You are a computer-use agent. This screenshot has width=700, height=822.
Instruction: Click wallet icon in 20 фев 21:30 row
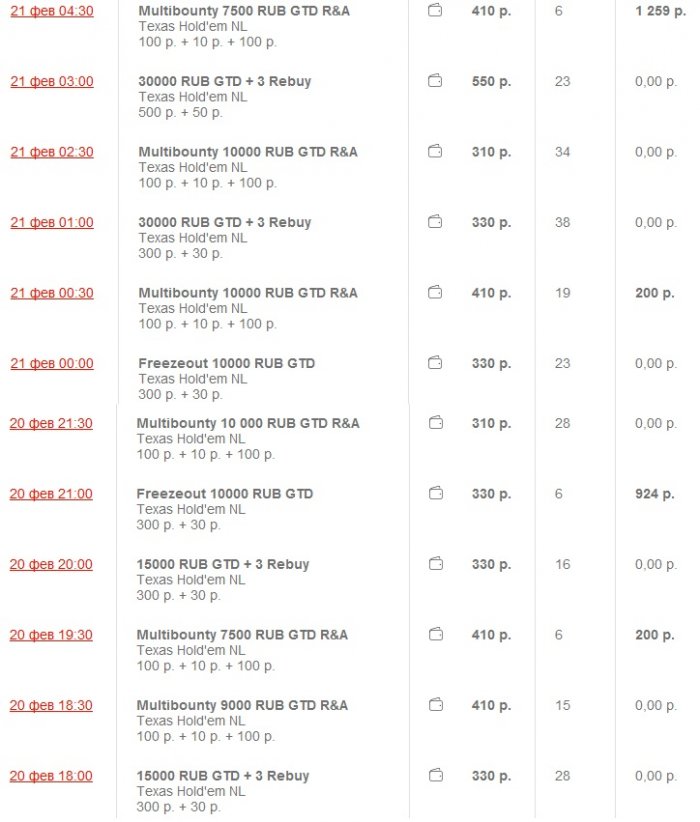435,424
